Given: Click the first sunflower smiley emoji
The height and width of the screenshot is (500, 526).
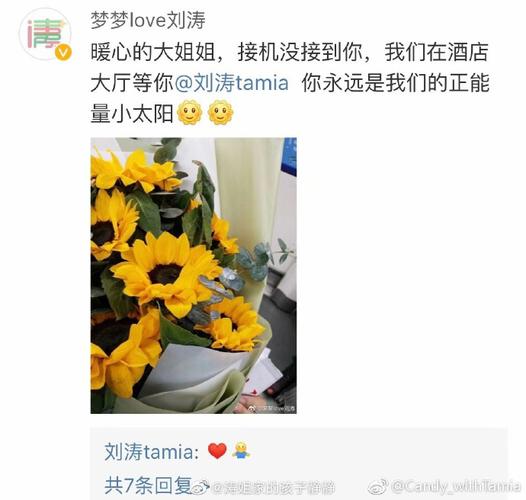Looking at the screenshot, I should pos(190,112).
